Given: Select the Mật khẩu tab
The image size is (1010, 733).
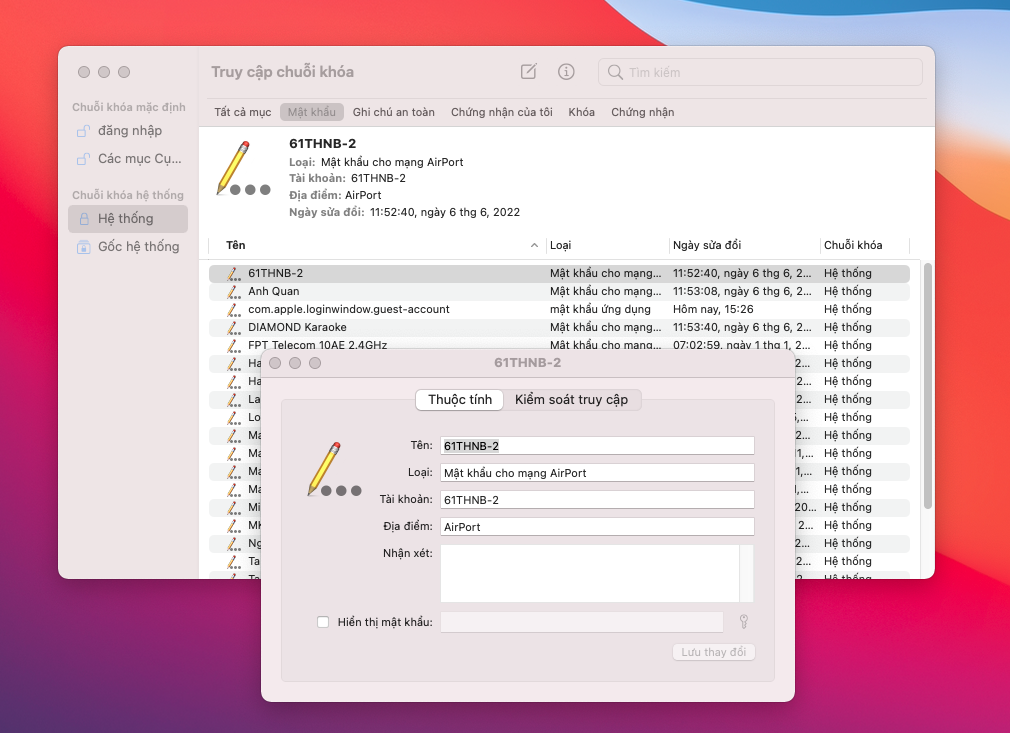Looking at the screenshot, I should pyautogui.click(x=312, y=112).
